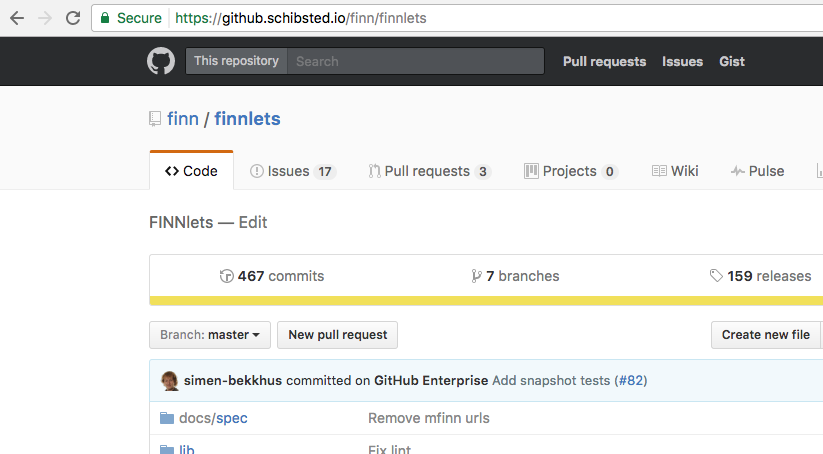Image resolution: width=823 pixels, height=454 pixels.
Task: Open the Pulse tab
Action: click(x=757, y=171)
